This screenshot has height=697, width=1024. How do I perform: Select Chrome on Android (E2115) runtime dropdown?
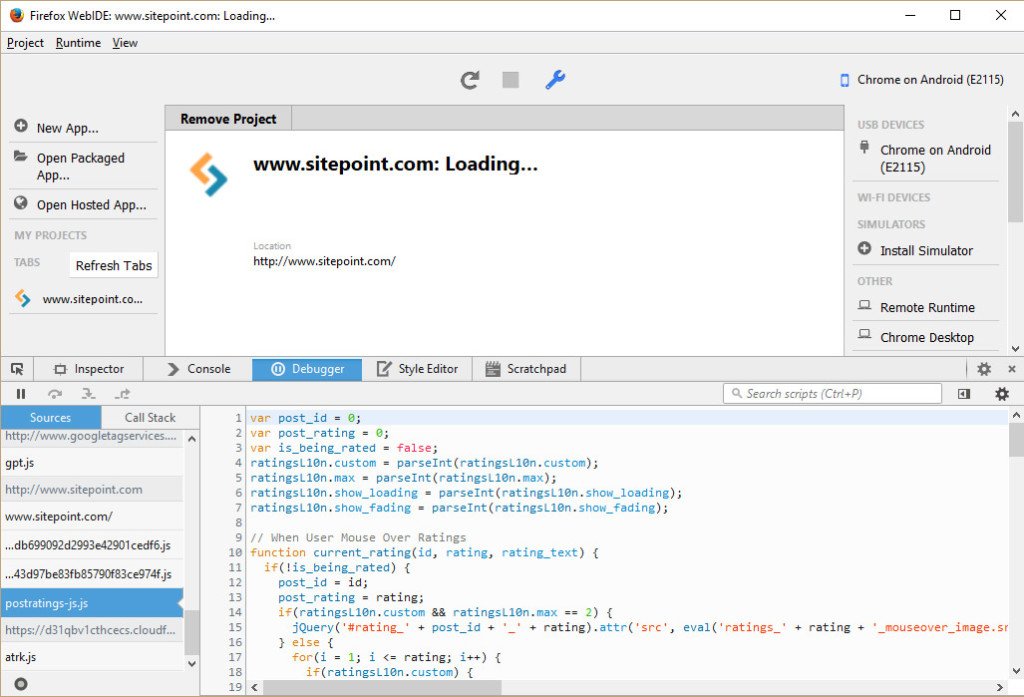pyautogui.click(x=922, y=80)
